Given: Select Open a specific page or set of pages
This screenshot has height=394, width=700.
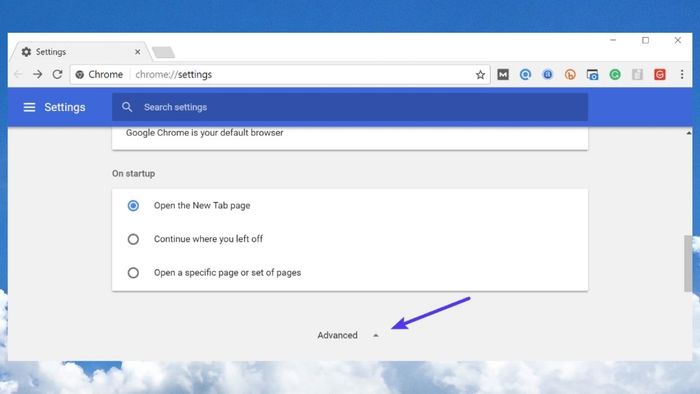Looking at the screenshot, I should 133,273.
